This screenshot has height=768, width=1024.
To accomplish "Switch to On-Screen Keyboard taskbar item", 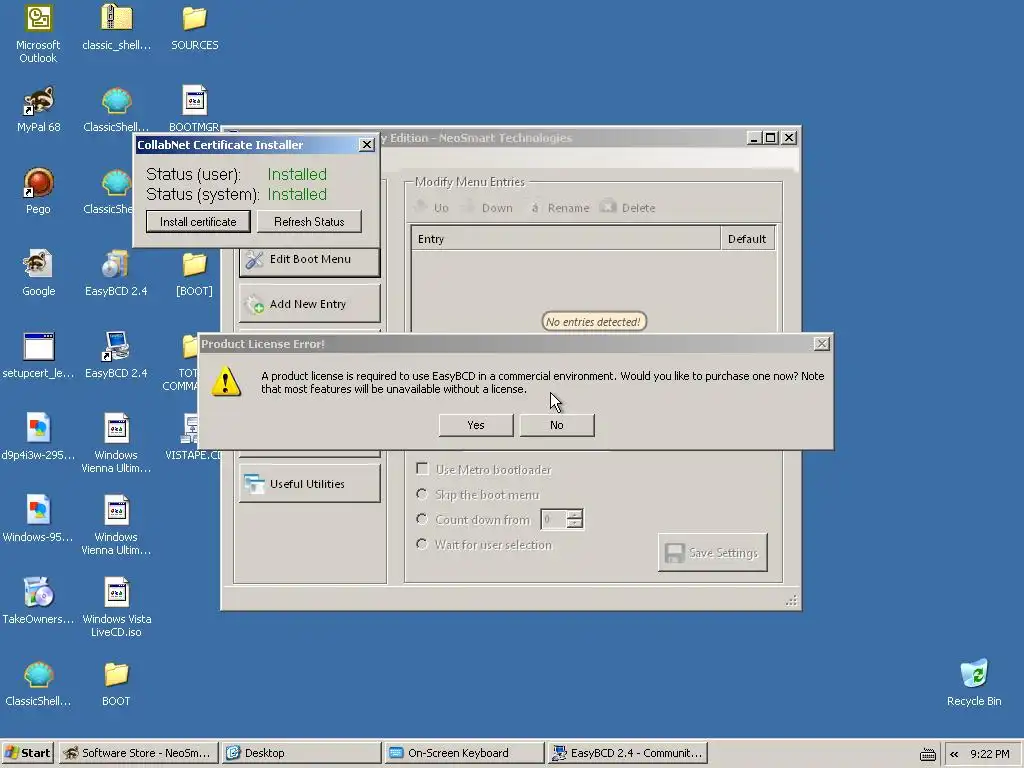I will point(464,753).
